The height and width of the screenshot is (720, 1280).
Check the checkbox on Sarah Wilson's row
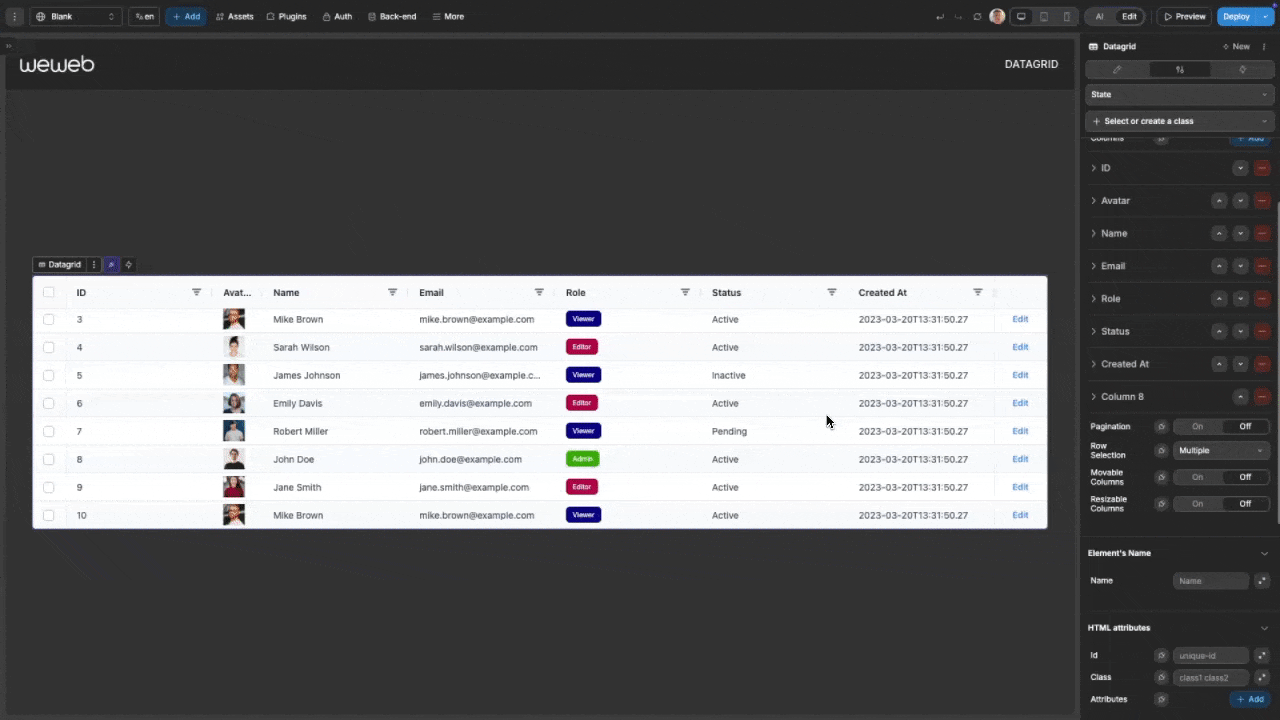(x=48, y=347)
